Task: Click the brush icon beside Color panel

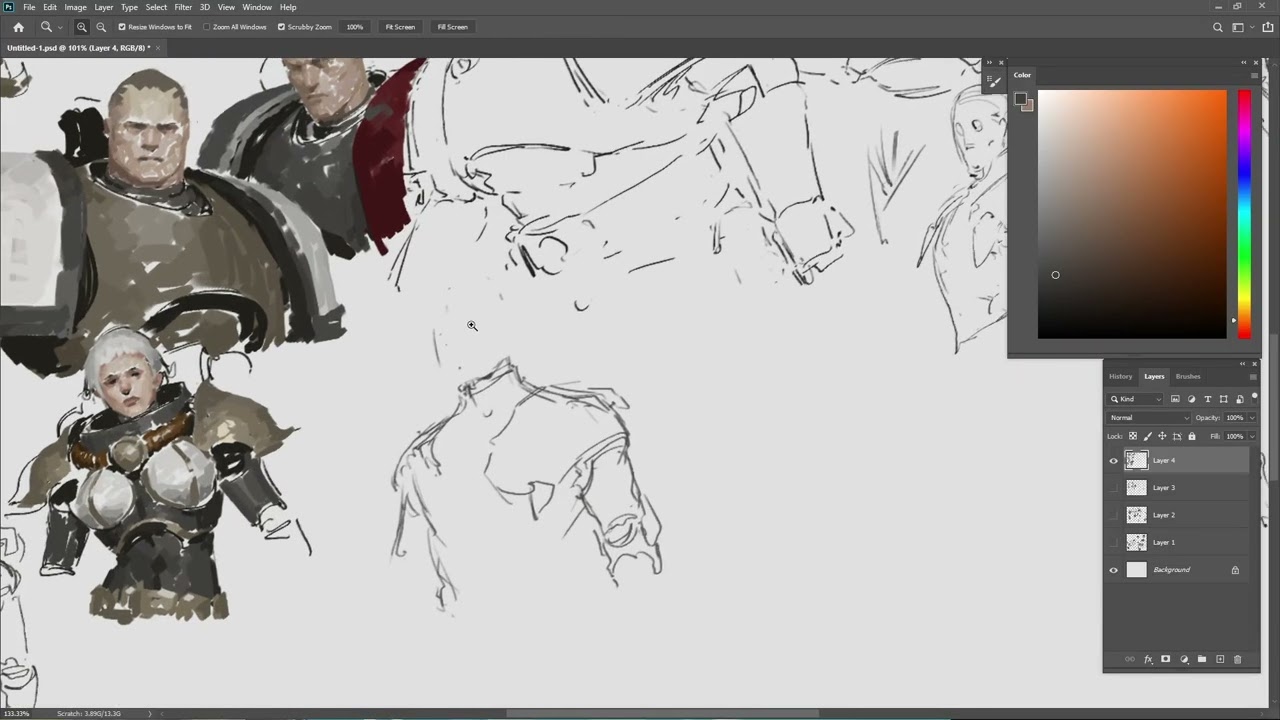Action: pos(994,83)
